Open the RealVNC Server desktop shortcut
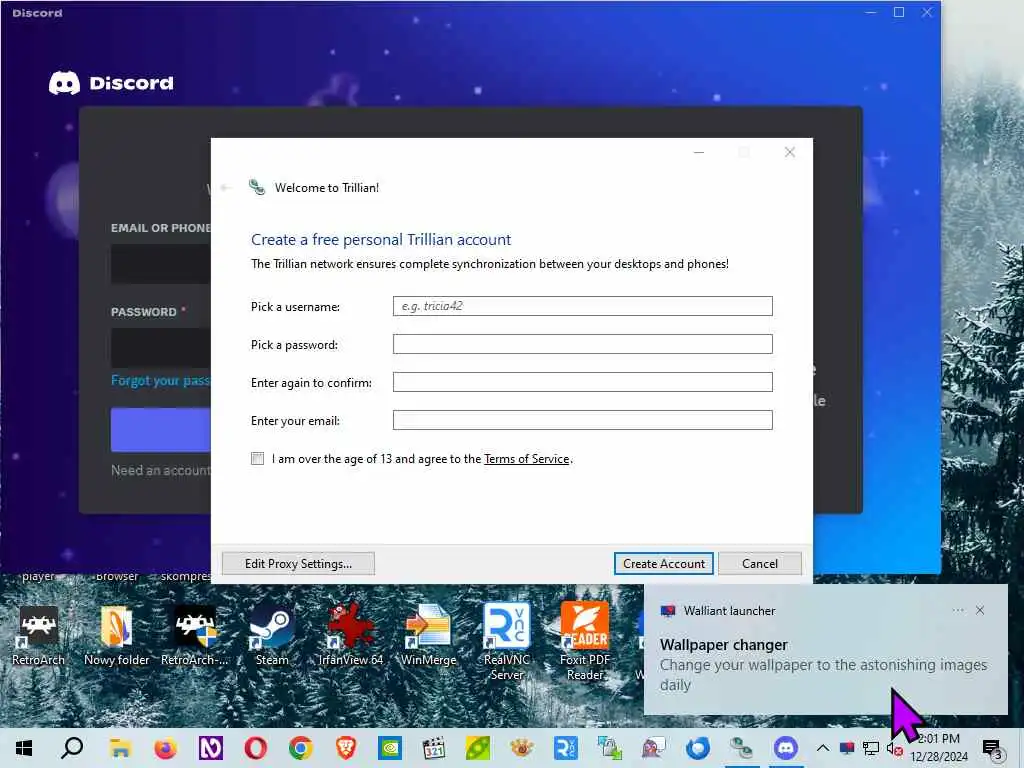The image size is (1024, 768). (507, 641)
